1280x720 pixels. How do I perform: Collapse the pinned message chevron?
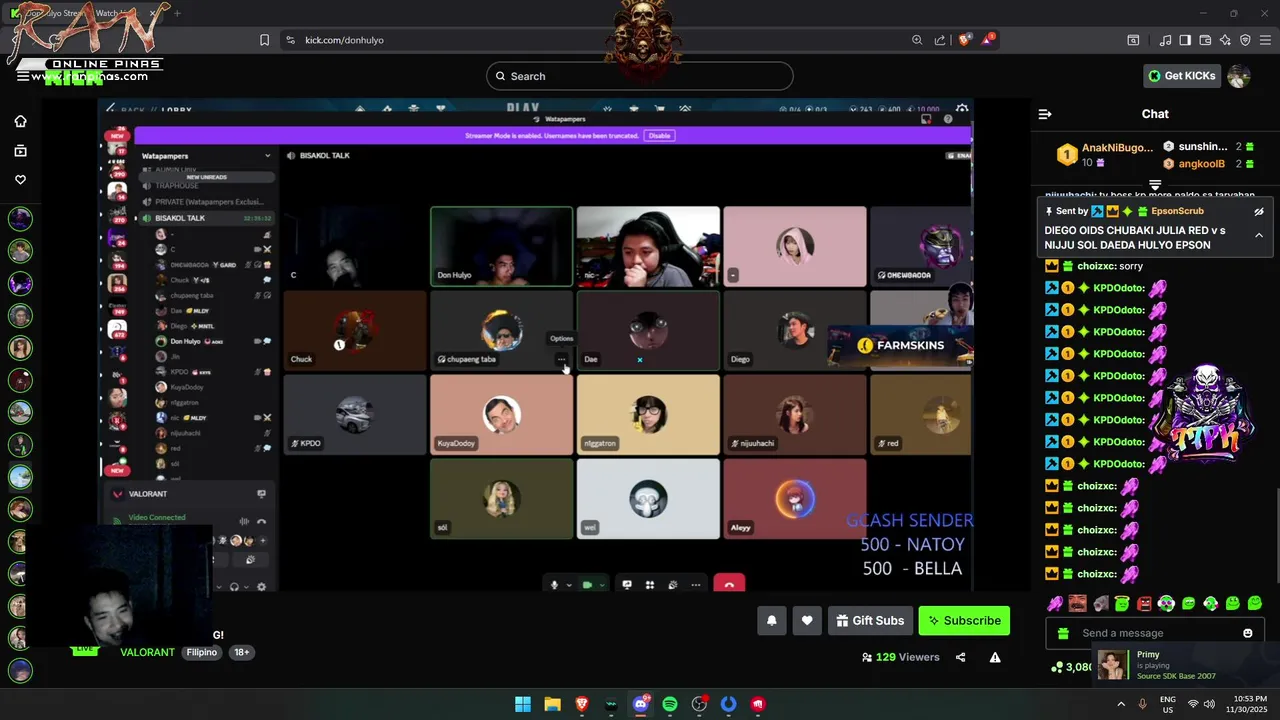point(1259,236)
